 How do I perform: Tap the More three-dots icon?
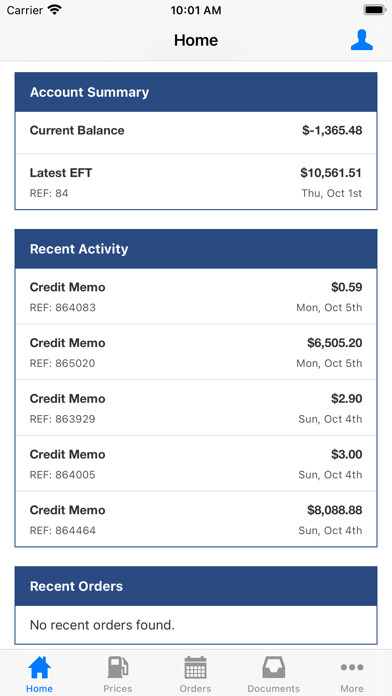pyautogui.click(x=352, y=667)
